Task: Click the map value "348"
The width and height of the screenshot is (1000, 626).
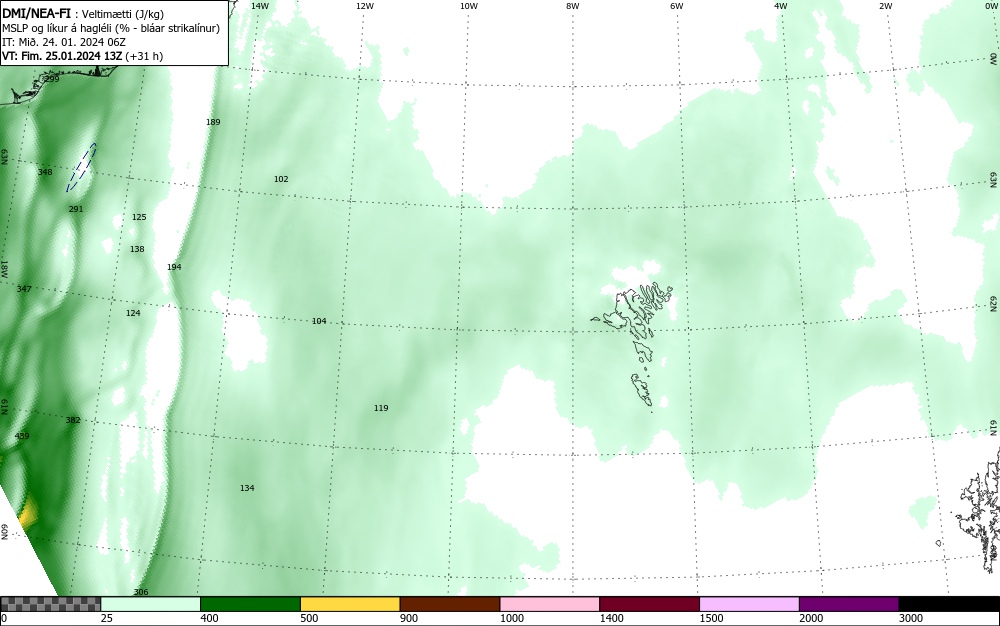Action: [45, 172]
